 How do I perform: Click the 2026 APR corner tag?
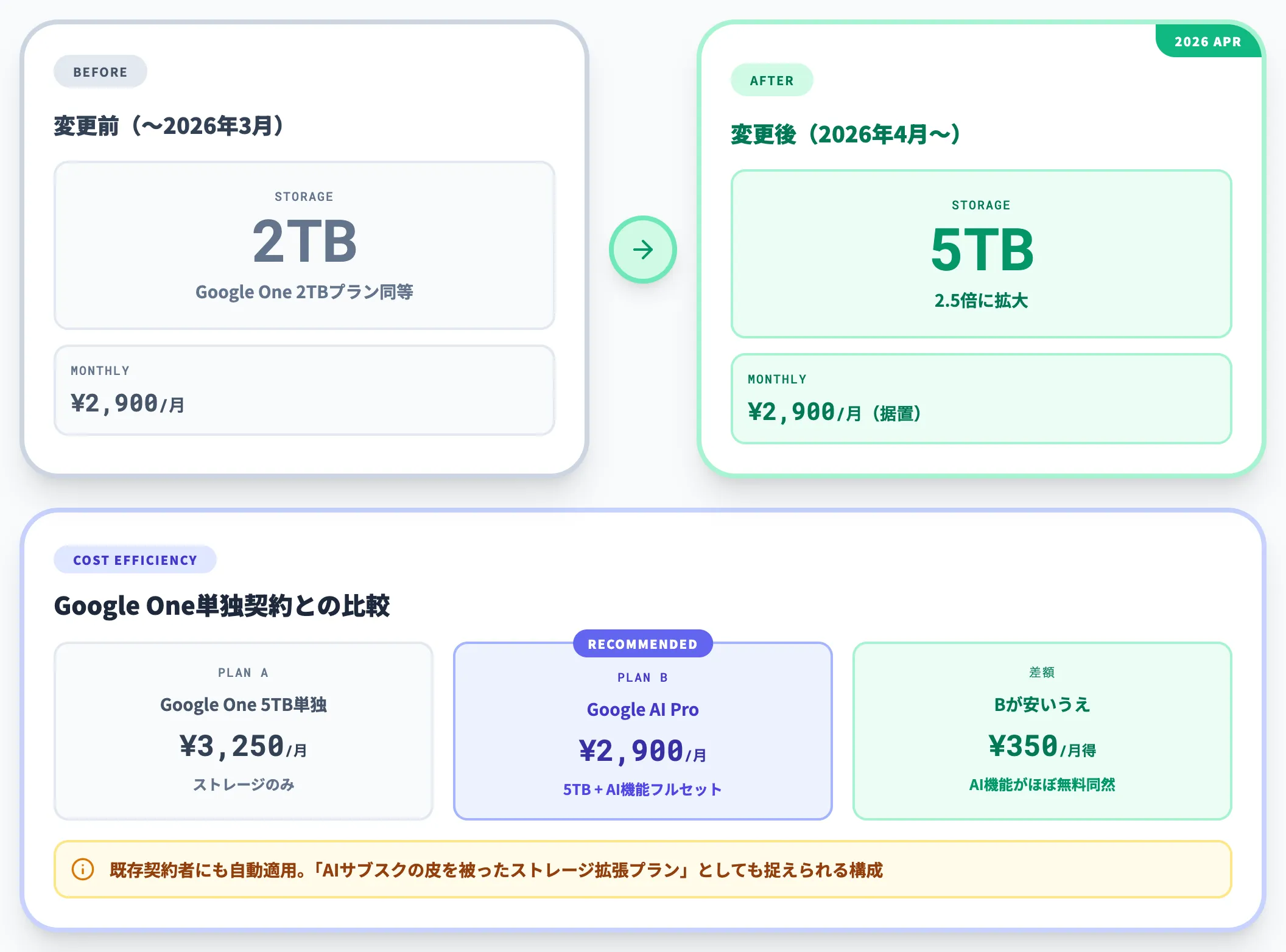point(1208,41)
